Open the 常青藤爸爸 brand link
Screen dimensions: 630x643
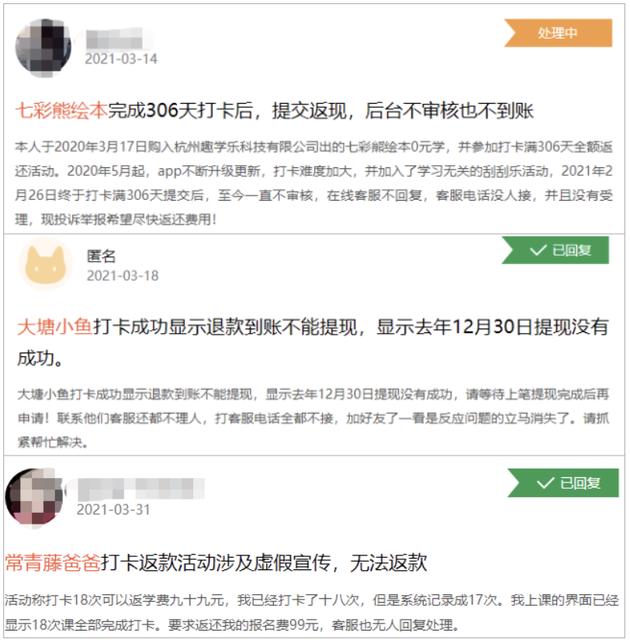[52, 562]
